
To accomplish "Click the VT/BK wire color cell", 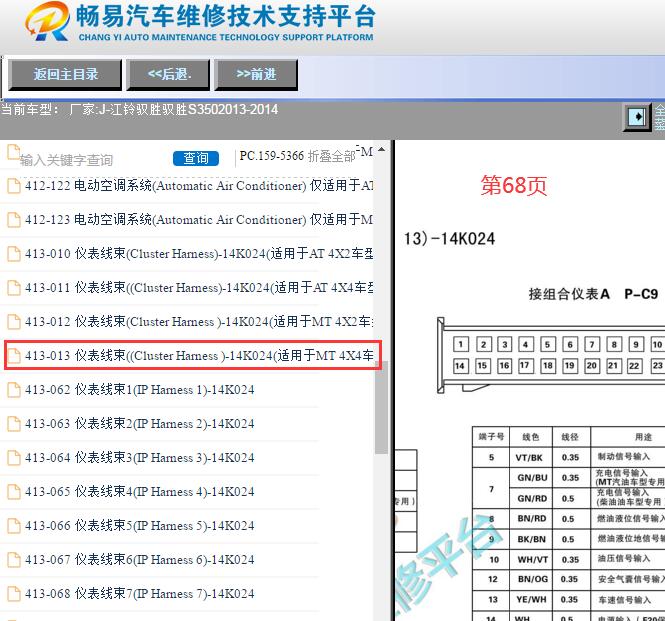I will pyautogui.click(x=529, y=458).
